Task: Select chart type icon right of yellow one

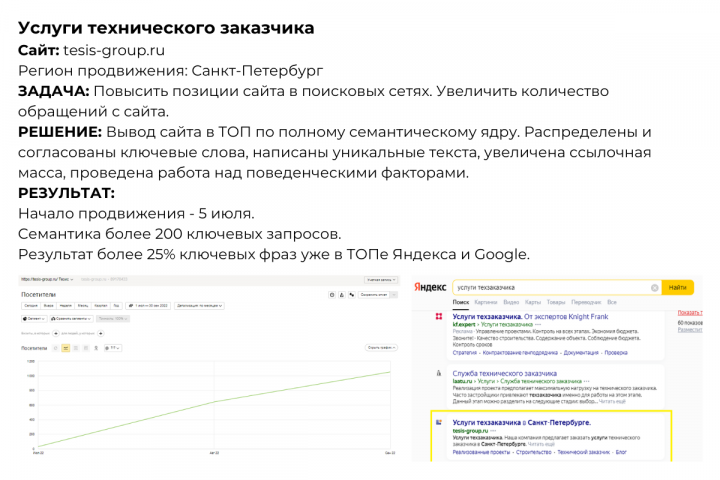Action: click(x=76, y=348)
